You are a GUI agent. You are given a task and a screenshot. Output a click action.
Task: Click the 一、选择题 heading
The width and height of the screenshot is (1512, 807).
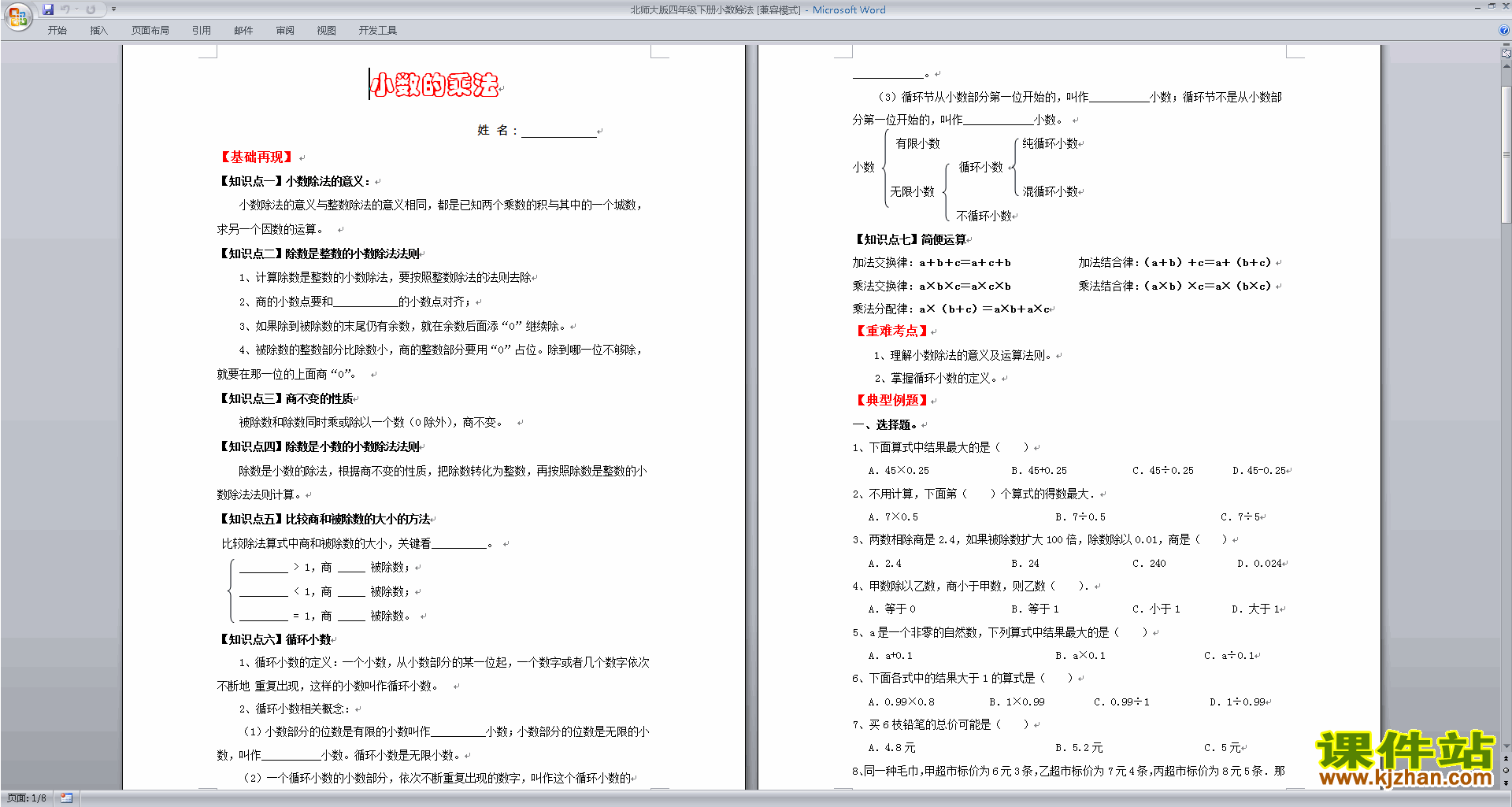(x=884, y=424)
